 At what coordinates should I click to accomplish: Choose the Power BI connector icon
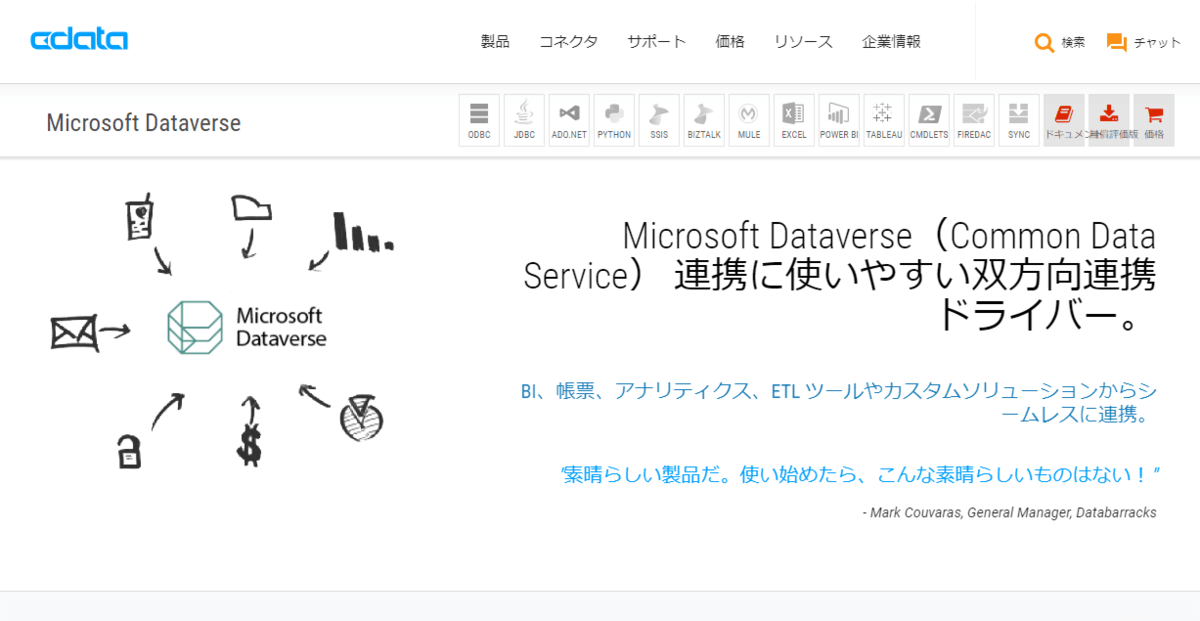tap(839, 120)
